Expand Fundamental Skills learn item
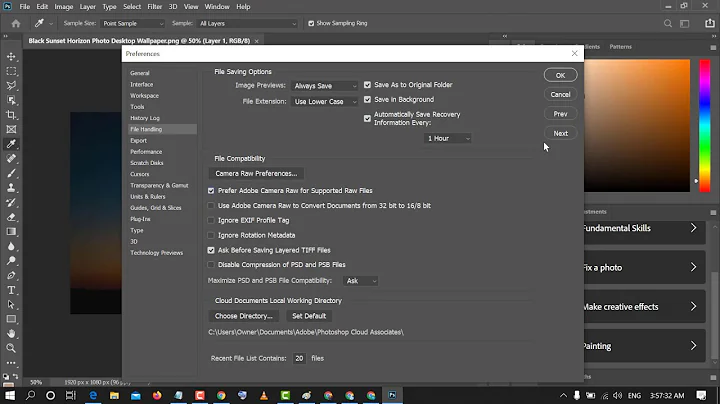The width and height of the screenshot is (720, 404). (x=644, y=228)
